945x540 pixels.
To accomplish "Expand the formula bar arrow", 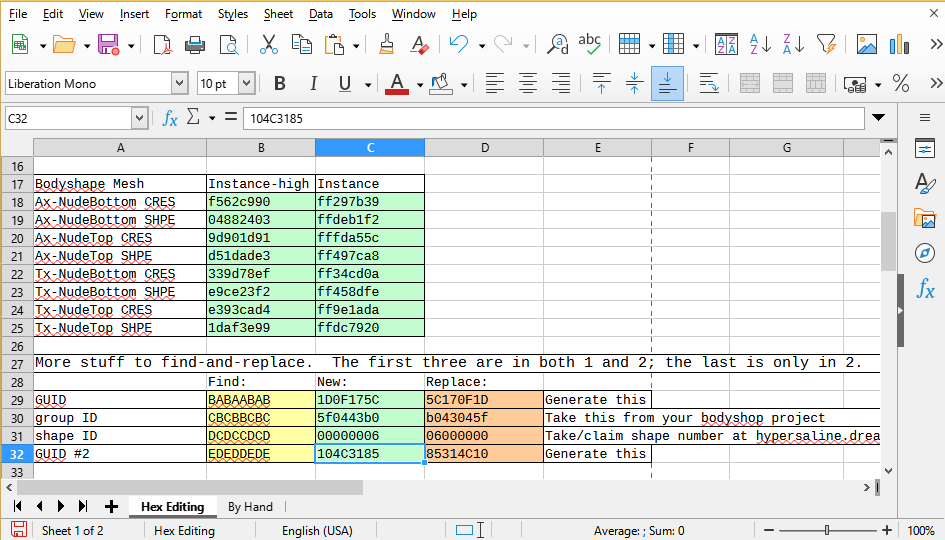I will click(879, 118).
